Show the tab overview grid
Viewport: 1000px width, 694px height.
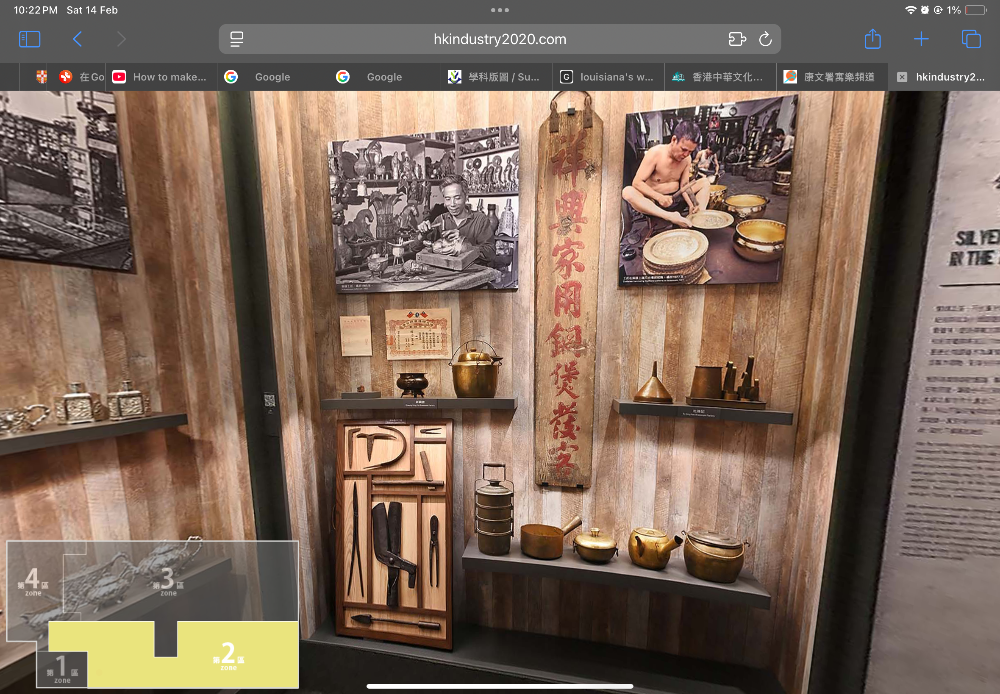click(970, 39)
